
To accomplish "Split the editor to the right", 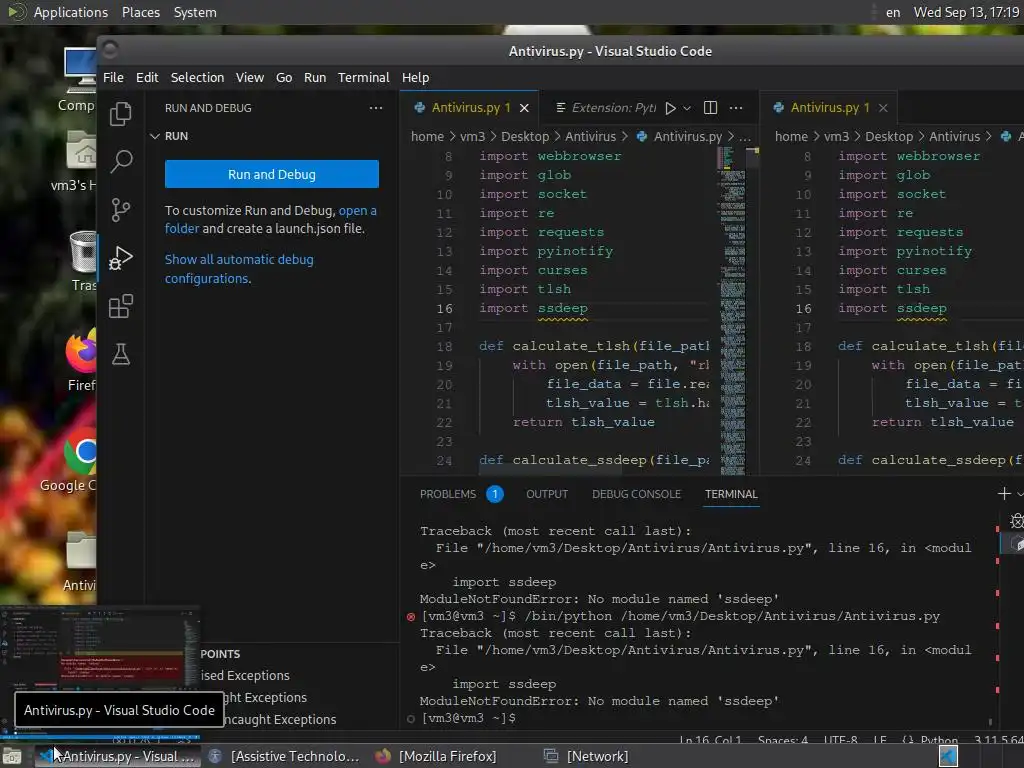I will pos(711,108).
